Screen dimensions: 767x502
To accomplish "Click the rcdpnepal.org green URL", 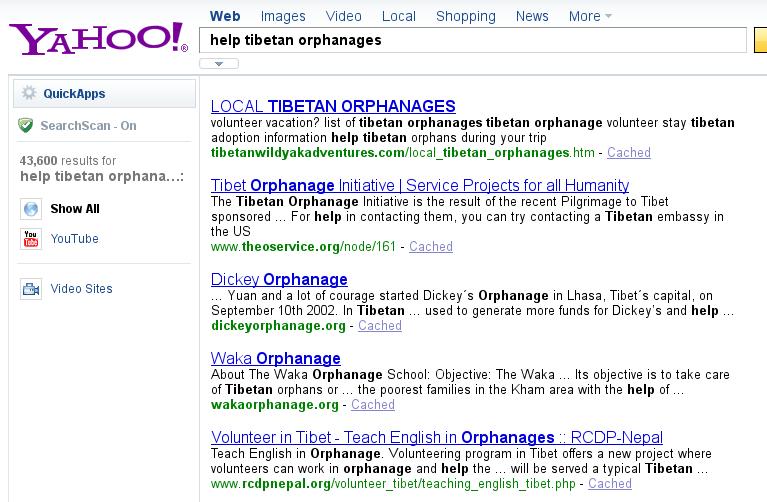I will click(393, 483).
